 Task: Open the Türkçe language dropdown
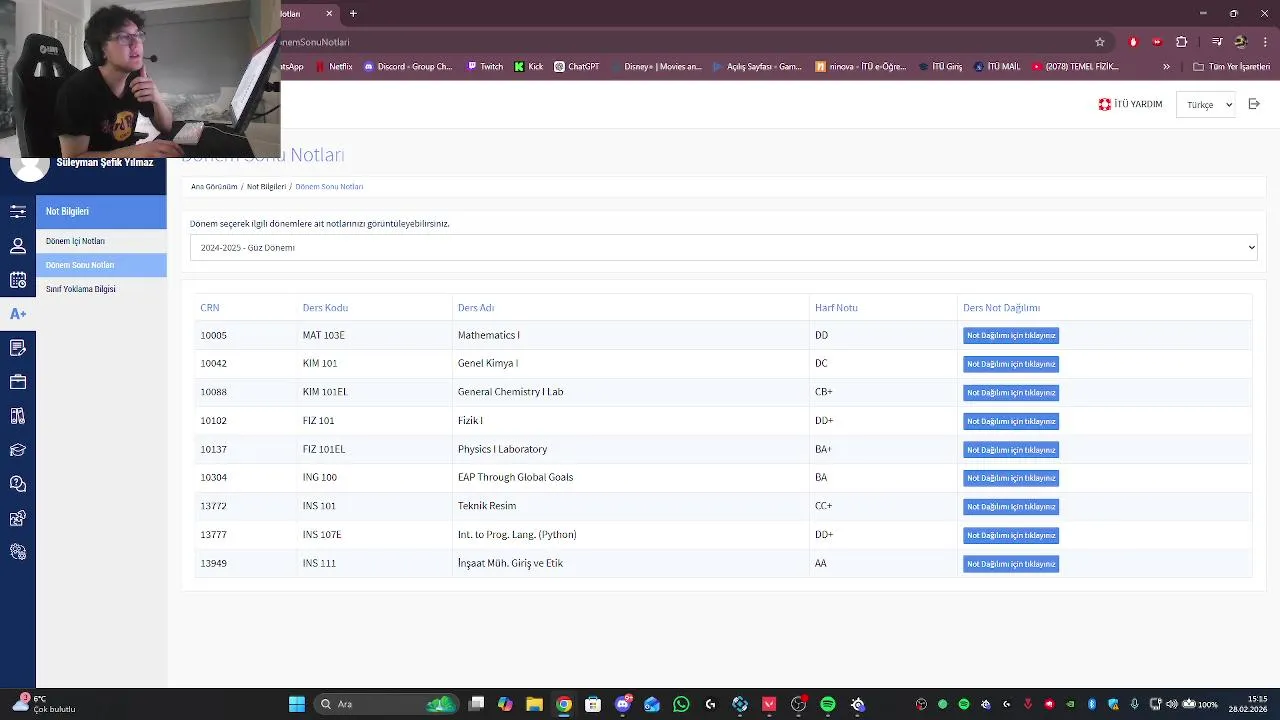coord(1207,104)
